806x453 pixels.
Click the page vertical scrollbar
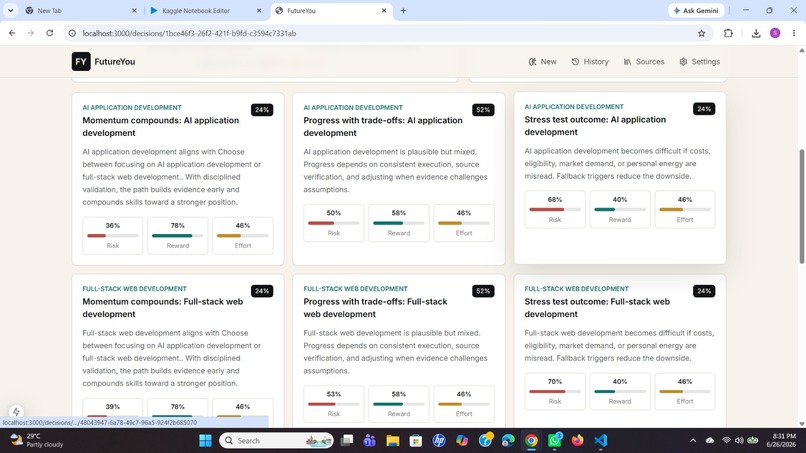[x=801, y=206]
